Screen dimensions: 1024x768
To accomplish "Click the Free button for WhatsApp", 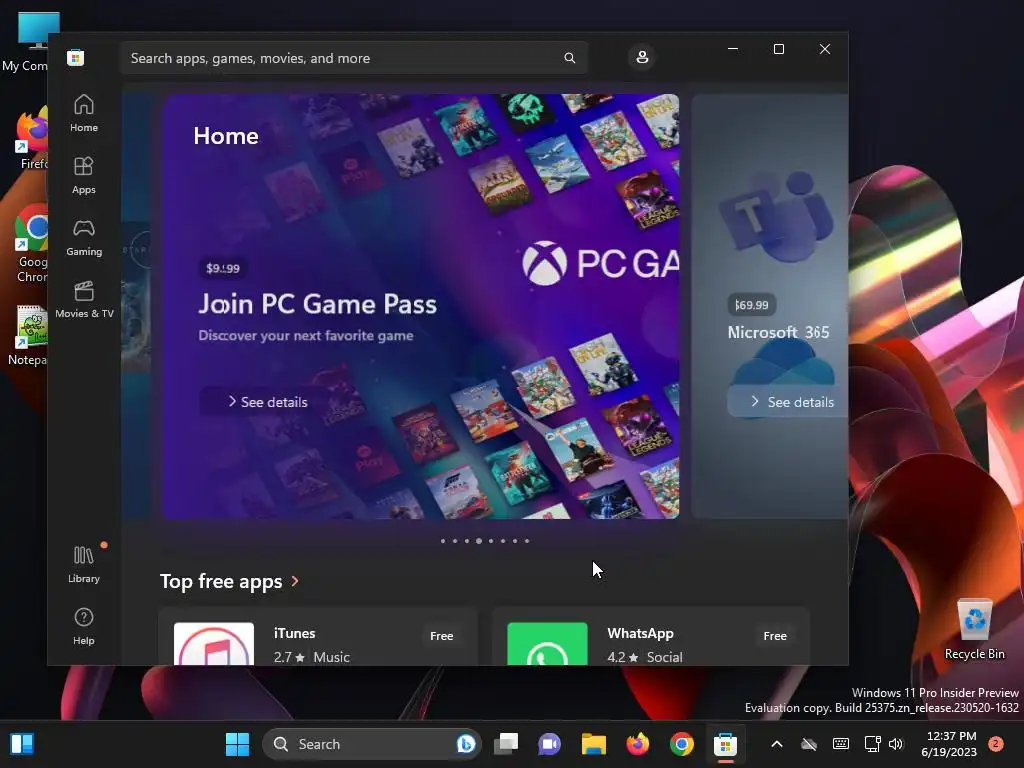I will (x=775, y=635).
